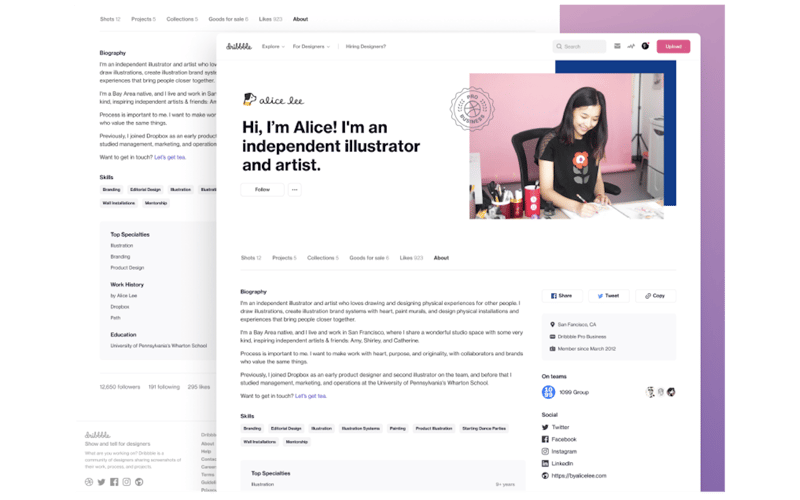
Task: Expand the Explore dropdown menu
Action: point(273,46)
